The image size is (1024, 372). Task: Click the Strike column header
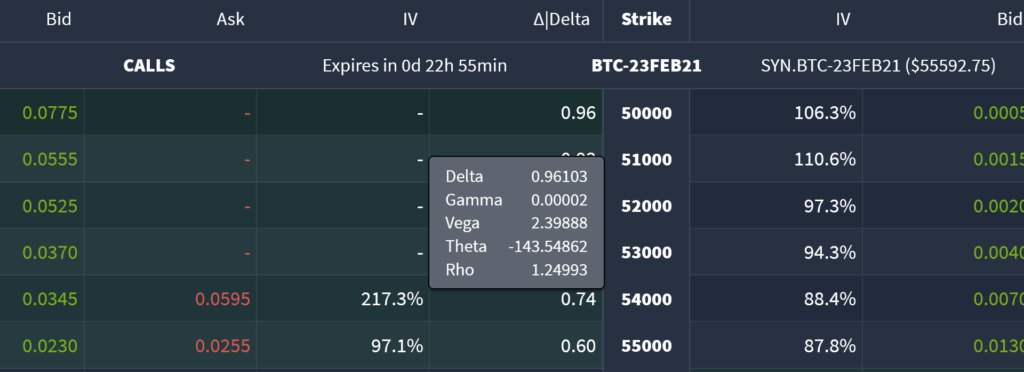646,20
